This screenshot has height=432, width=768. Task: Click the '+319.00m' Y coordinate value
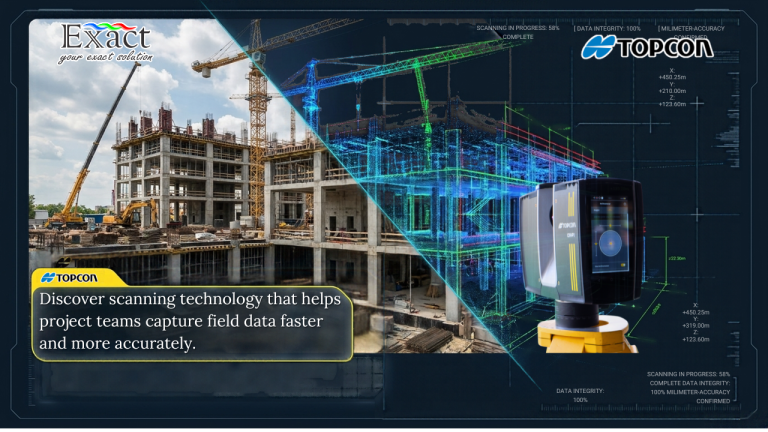(x=696, y=326)
